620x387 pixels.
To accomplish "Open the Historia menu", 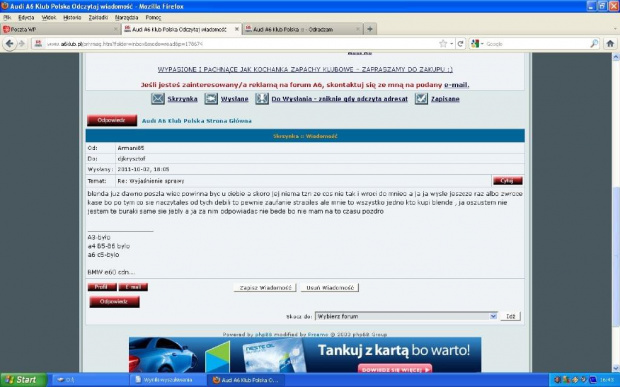I will [x=72, y=17].
